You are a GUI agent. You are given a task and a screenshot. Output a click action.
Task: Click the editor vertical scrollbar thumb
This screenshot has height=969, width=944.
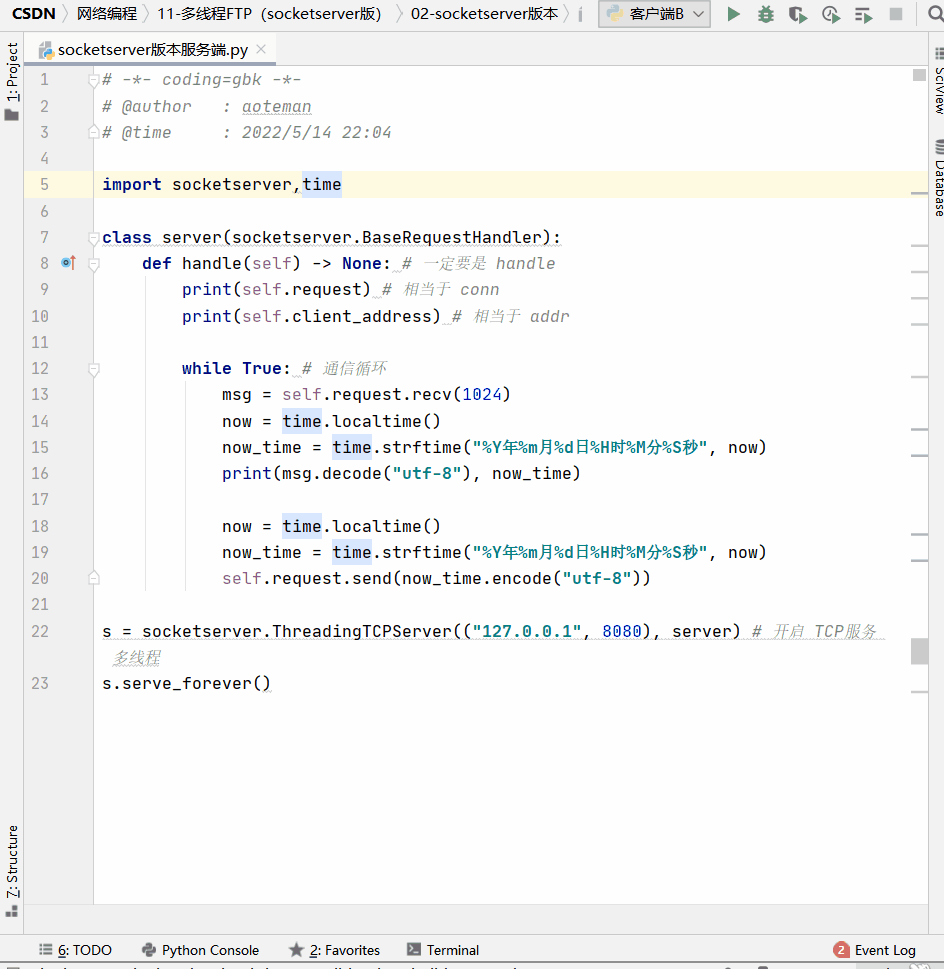pos(919,651)
